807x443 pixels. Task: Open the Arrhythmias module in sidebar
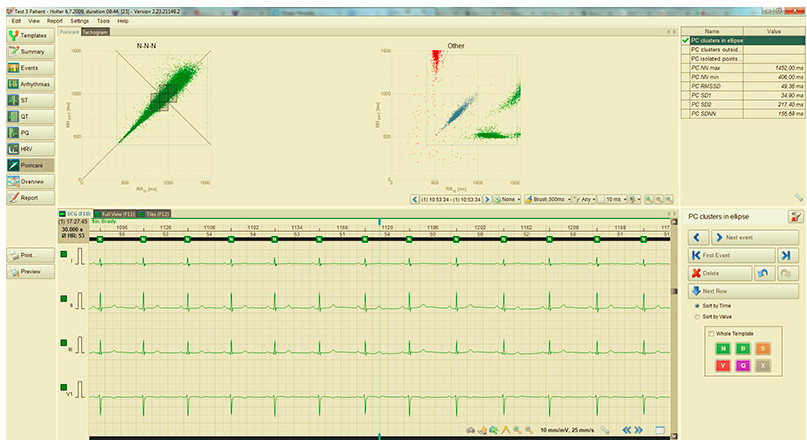[29, 84]
